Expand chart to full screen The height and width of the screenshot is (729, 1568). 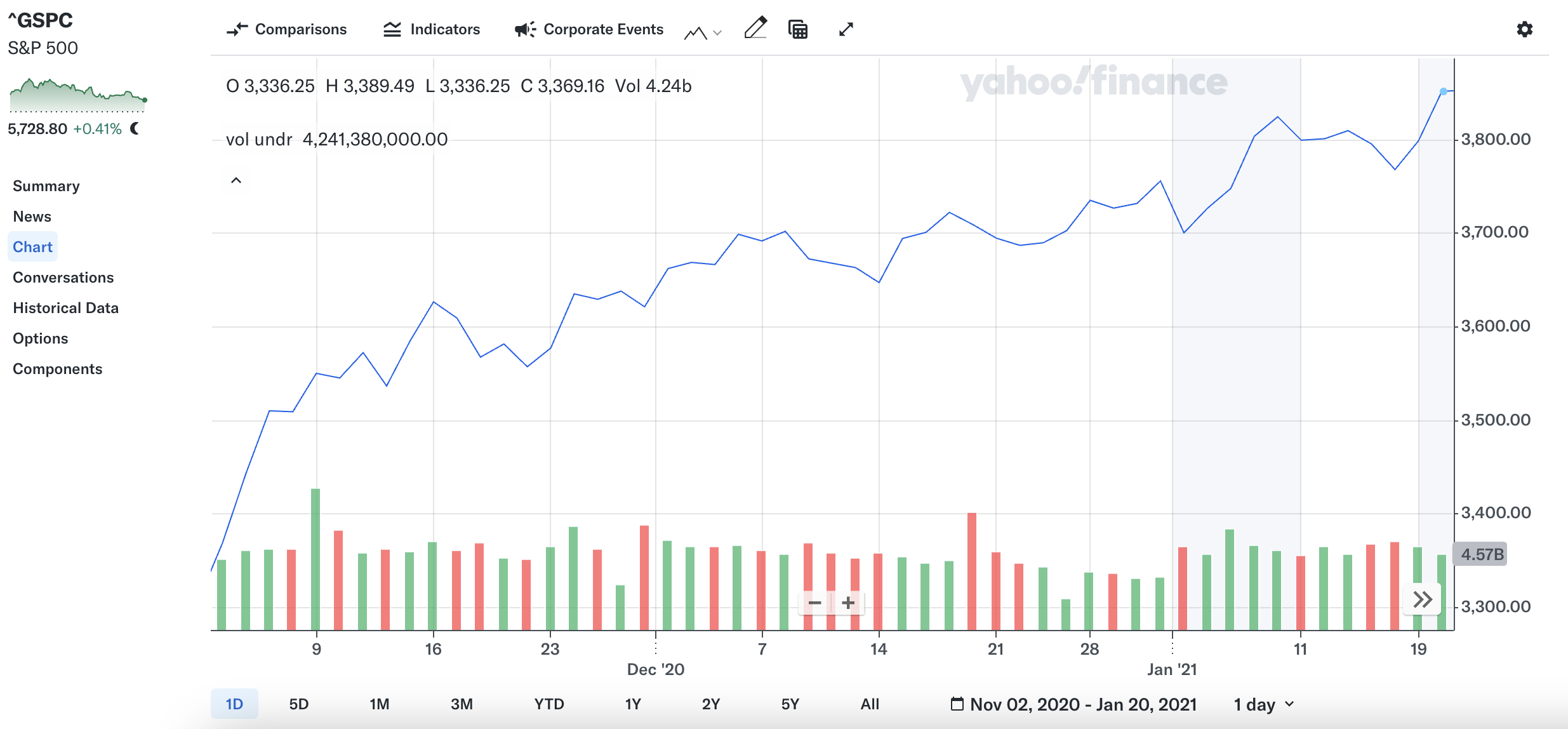[x=846, y=29]
